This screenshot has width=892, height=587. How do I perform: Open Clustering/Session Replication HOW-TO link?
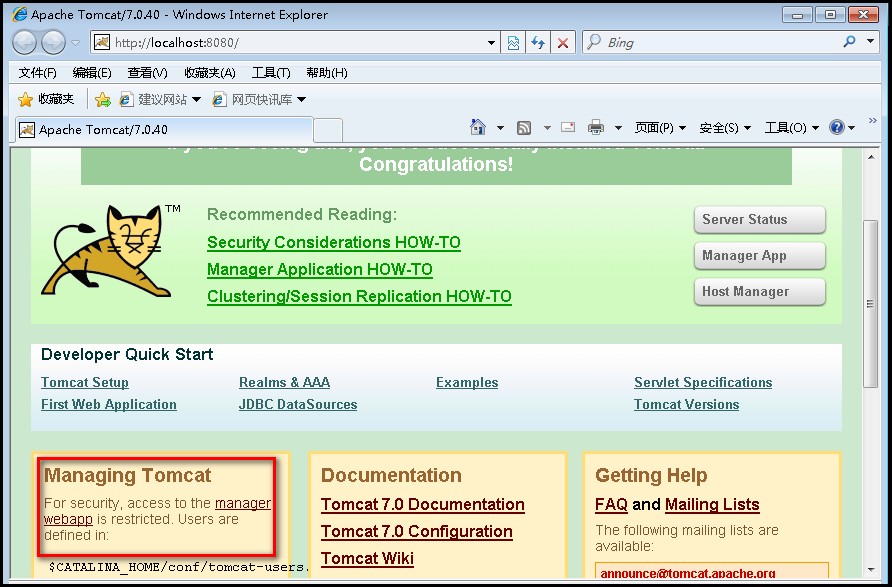point(360,296)
